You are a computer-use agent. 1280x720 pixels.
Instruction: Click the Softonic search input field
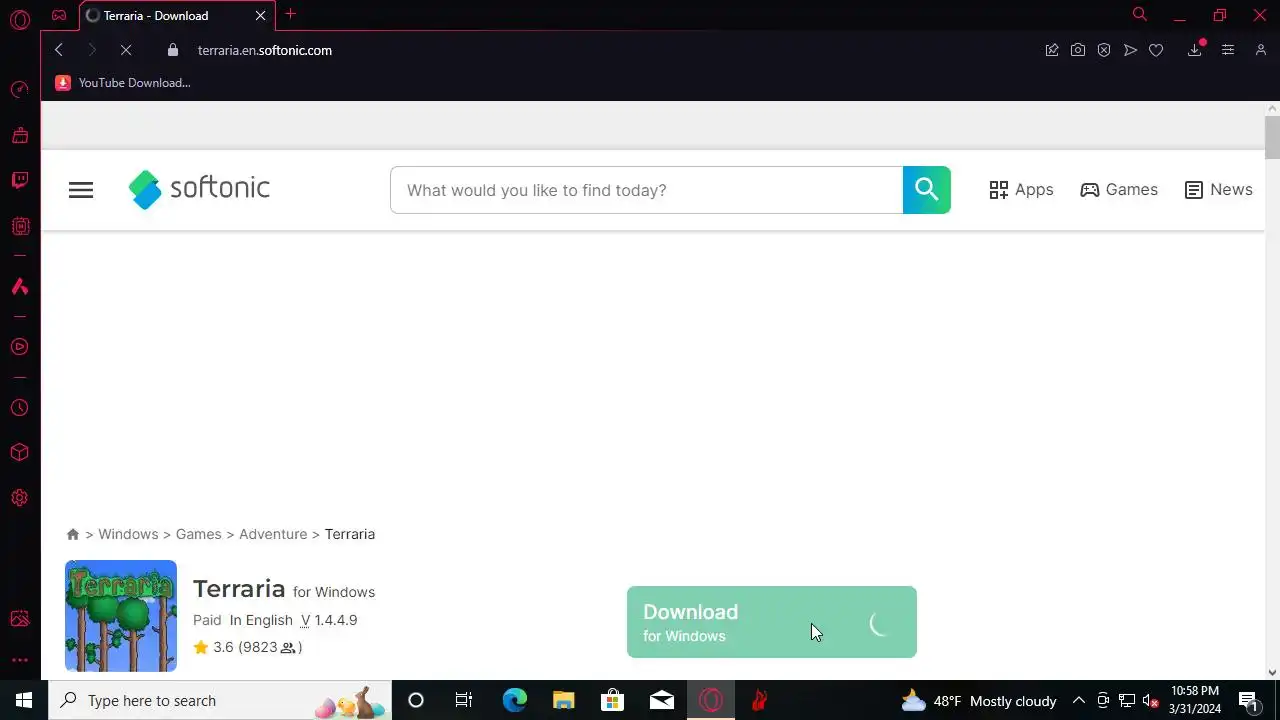click(x=646, y=190)
